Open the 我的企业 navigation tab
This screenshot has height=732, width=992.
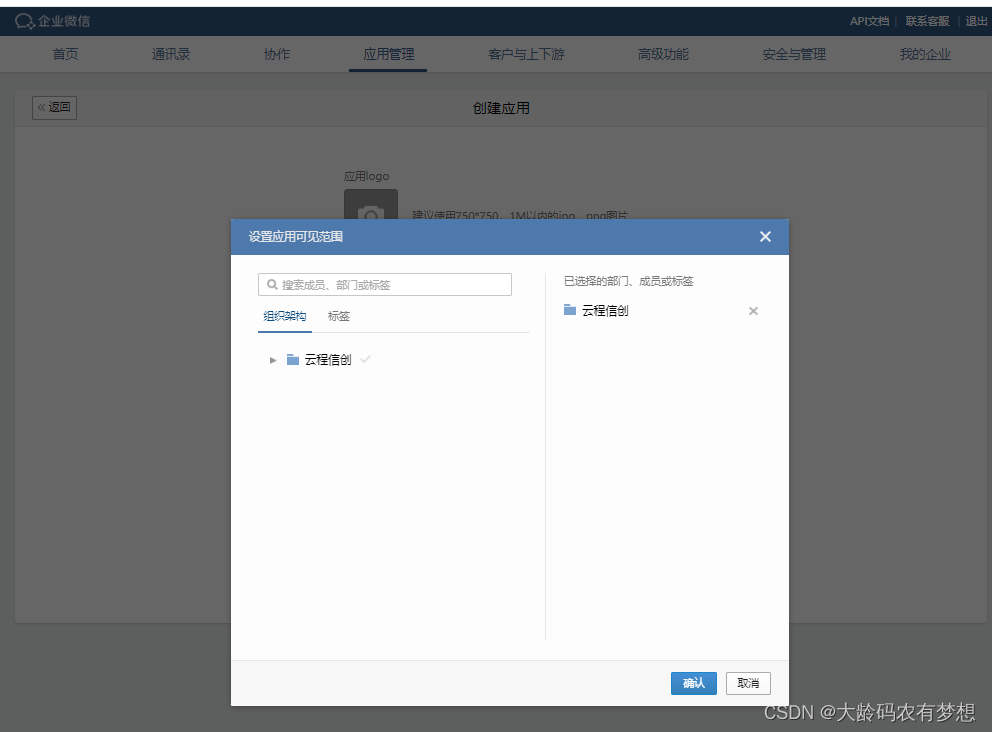(925, 54)
